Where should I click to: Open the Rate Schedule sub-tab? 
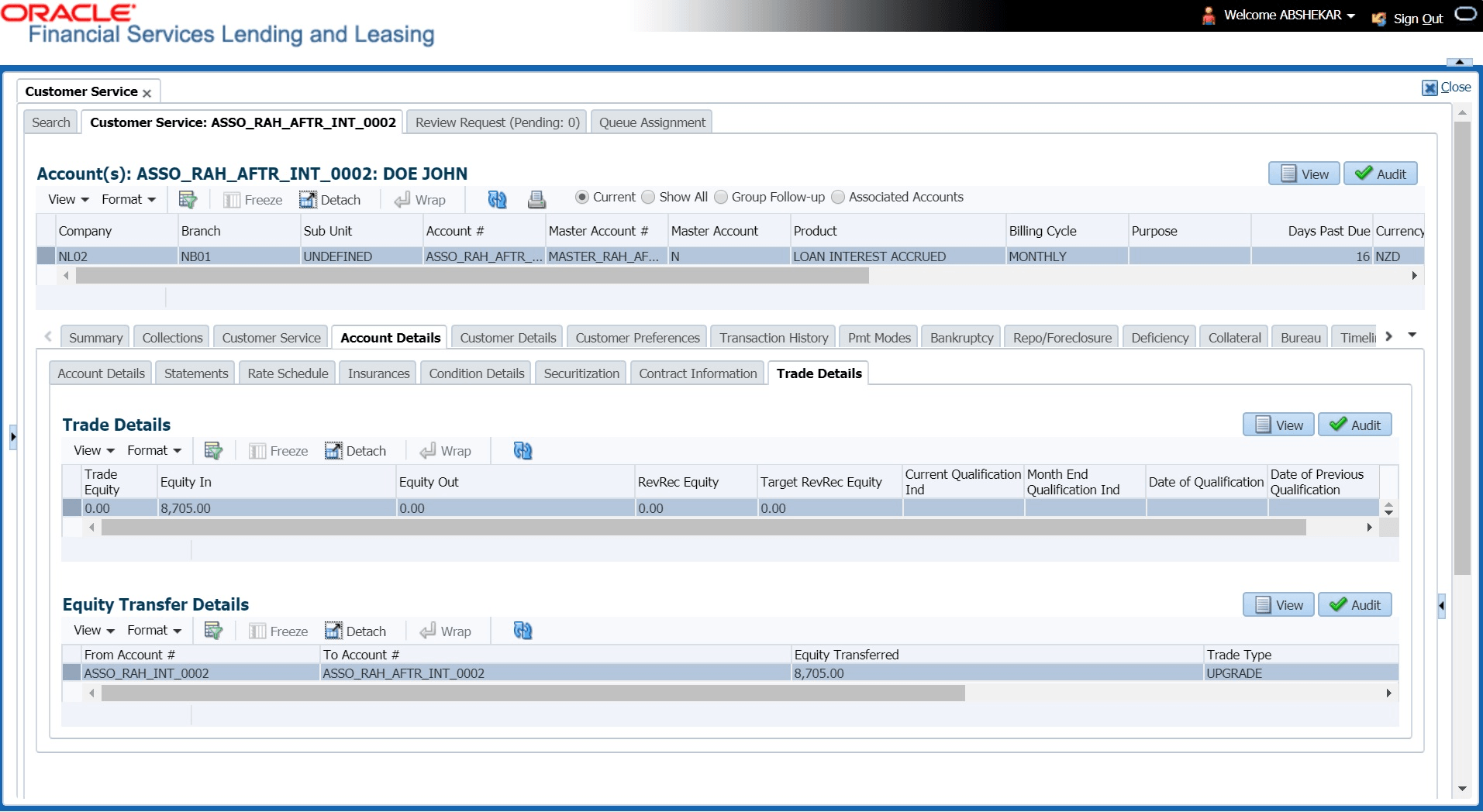[x=288, y=373]
